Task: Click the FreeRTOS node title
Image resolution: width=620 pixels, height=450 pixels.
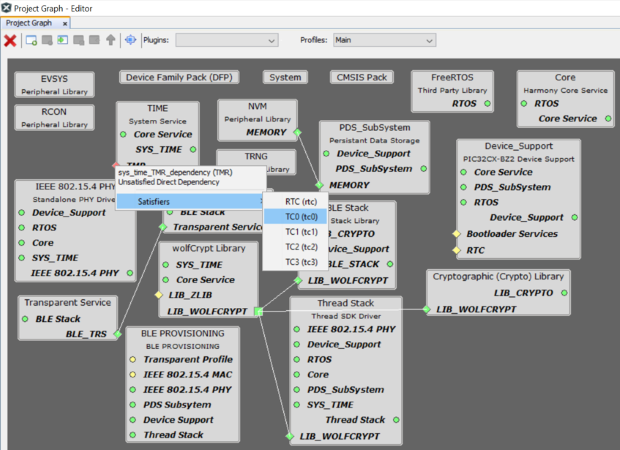Action: 452,78
